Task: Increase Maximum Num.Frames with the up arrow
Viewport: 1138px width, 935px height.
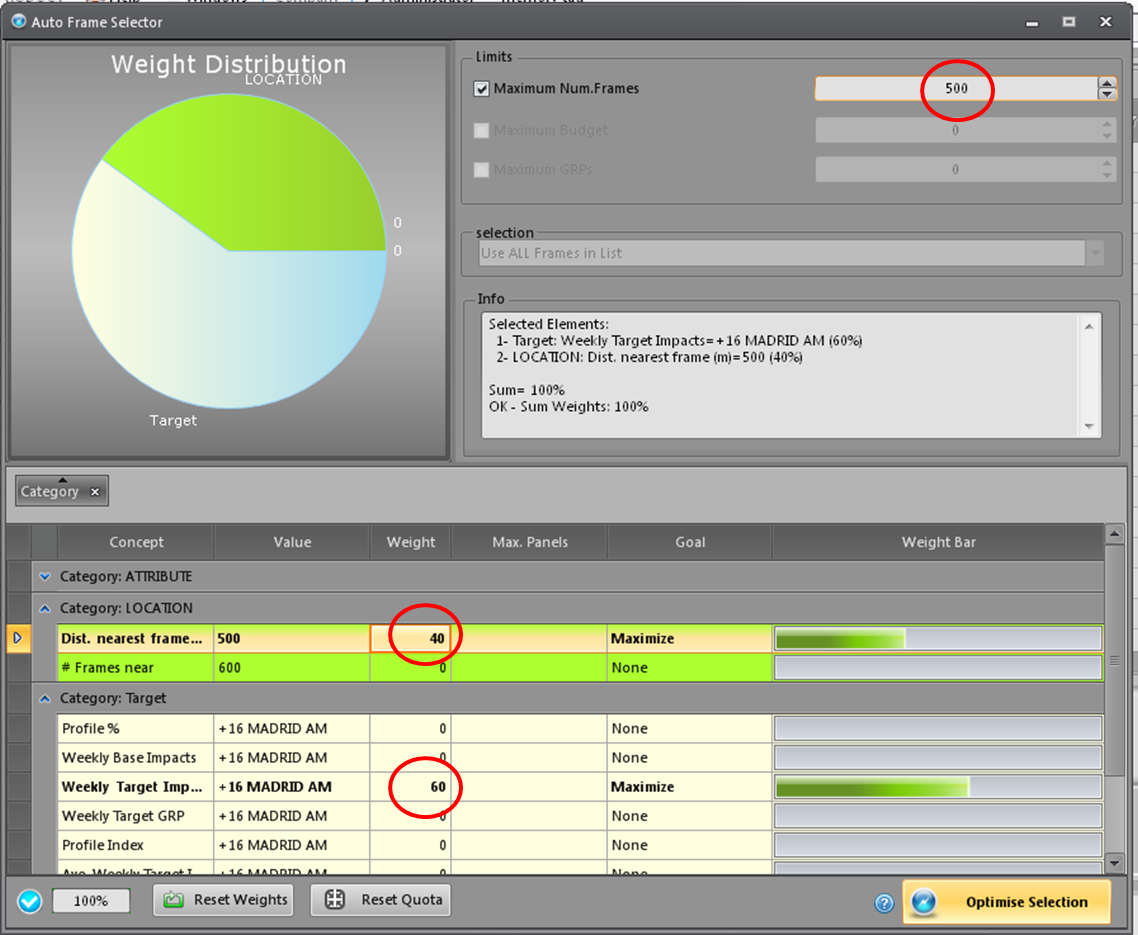Action: (1106, 83)
